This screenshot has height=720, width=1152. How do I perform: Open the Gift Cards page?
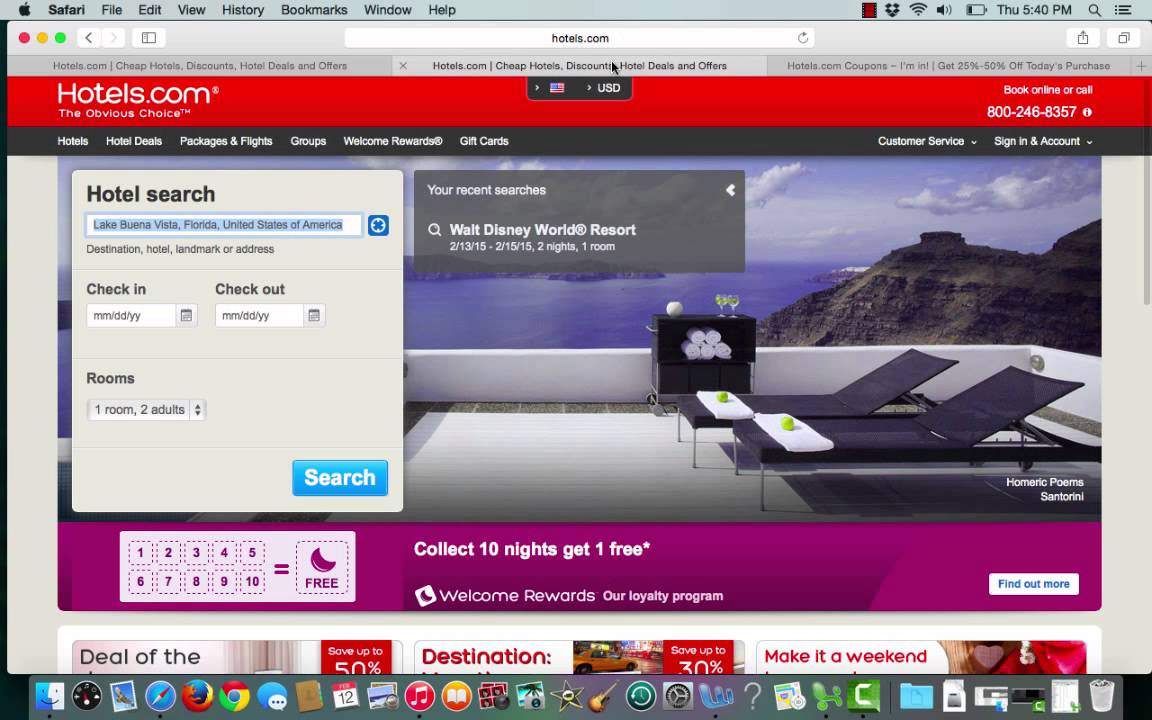[484, 141]
